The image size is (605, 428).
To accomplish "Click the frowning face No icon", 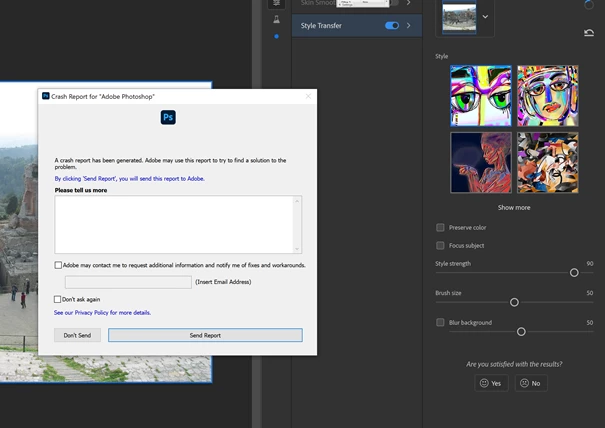I will (524, 383).
